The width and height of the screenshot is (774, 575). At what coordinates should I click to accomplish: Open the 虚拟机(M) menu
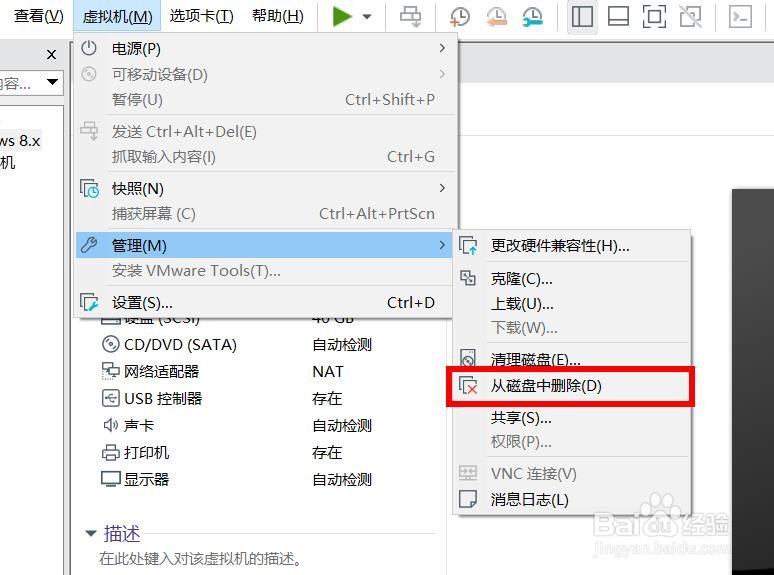coord(117,16)
